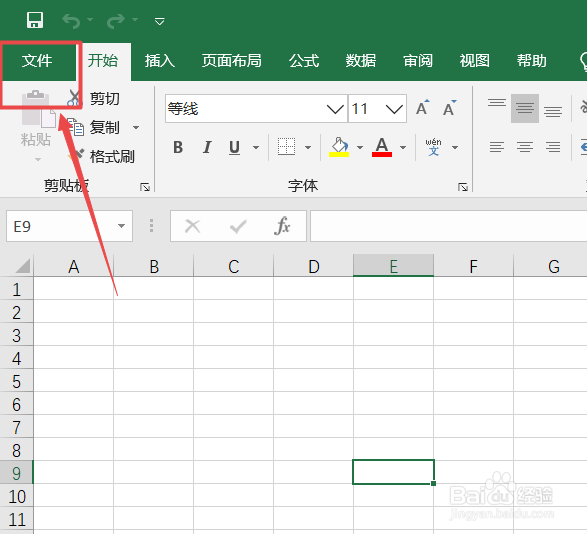This screenshot has width=587, height=534.
Task: Select row 9 header
Action: coord(16,473)
